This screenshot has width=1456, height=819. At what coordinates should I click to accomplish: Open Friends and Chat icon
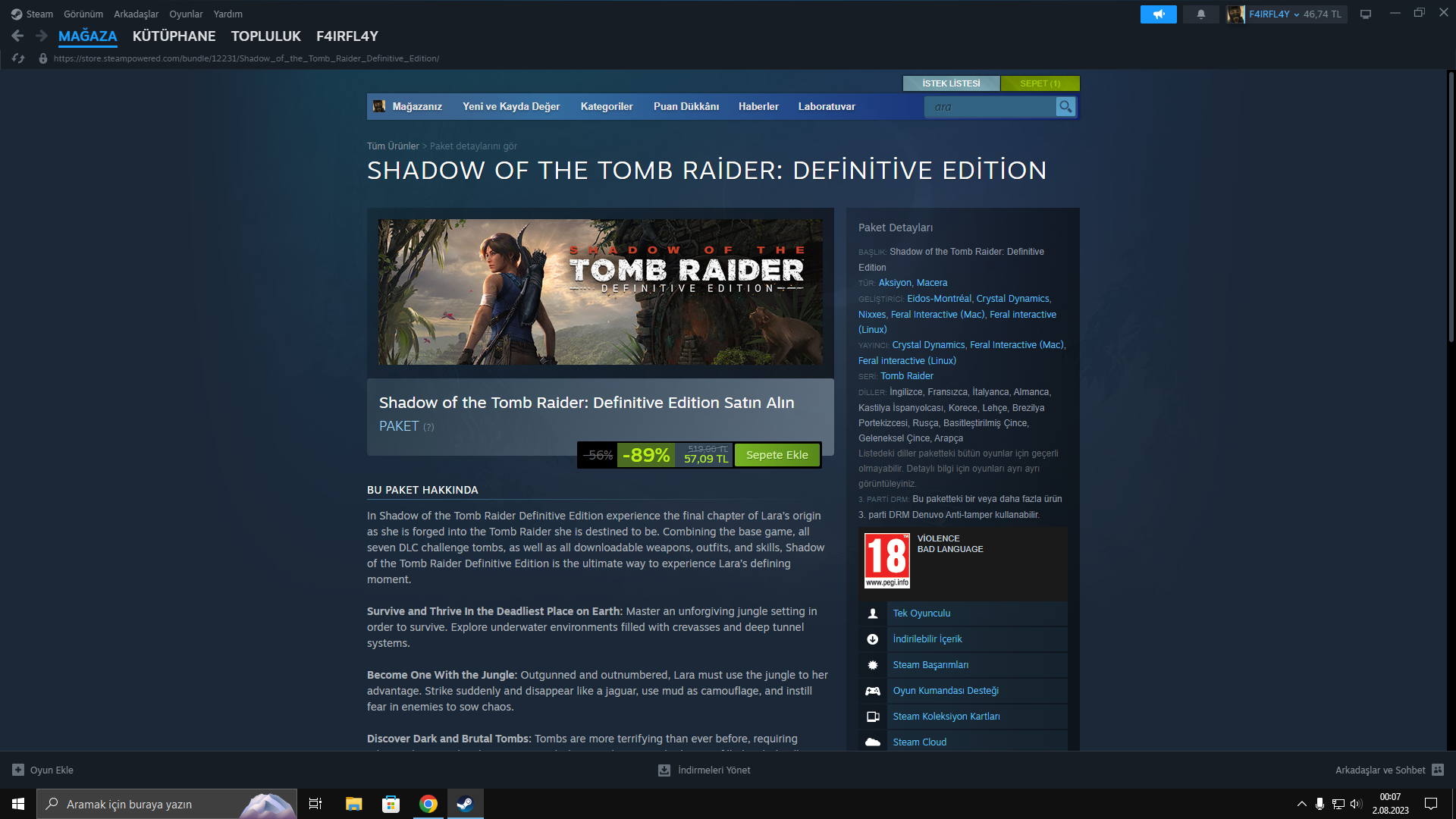(1438, 770)
